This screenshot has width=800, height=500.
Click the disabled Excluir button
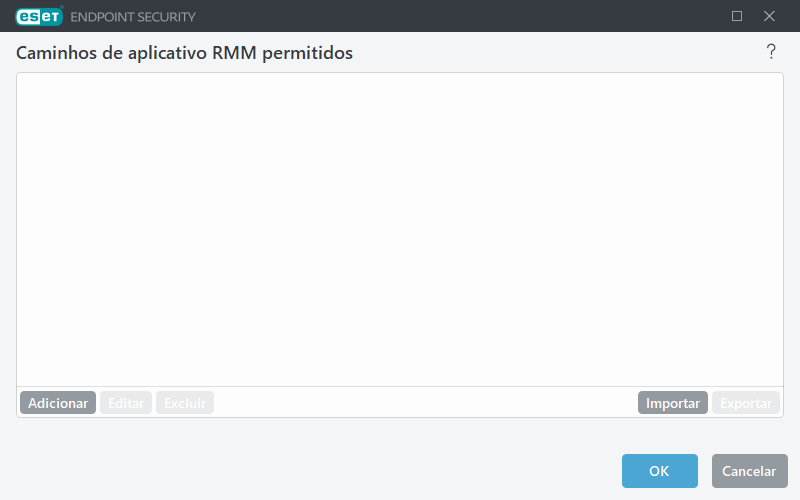tap(185, 403)
